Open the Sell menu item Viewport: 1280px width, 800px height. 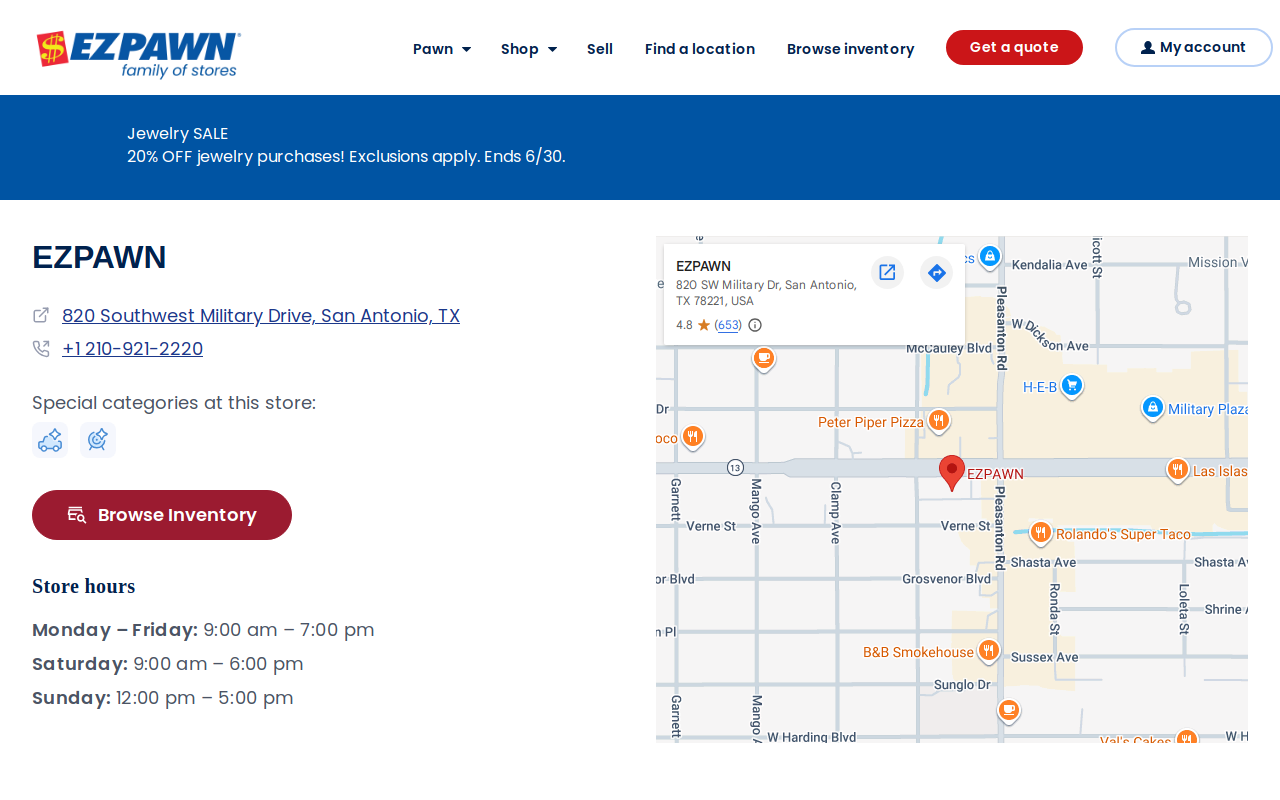pyautogui.click(x=600, y=49)
